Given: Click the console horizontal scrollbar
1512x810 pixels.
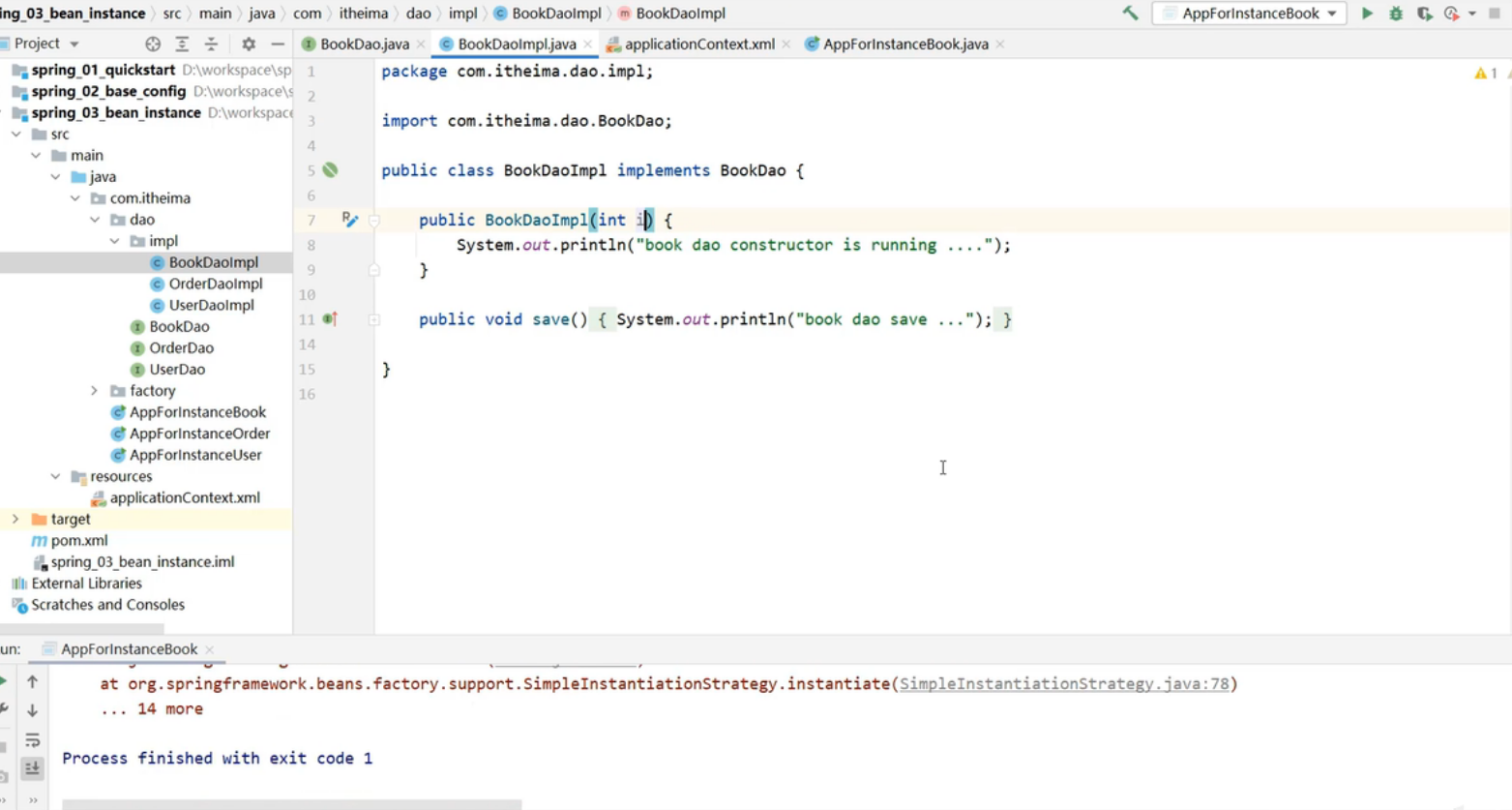Looking at the screenshot, I should (x=291, y=804).
